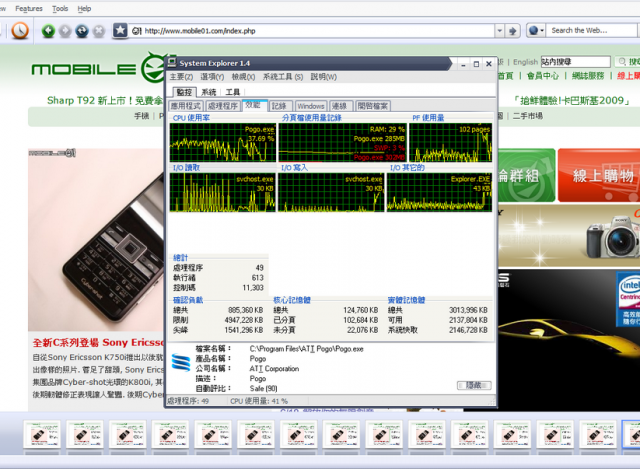Screen dimensions: 640x469
Task: Click the 站內搜尋 site search field
Action: (576, 62)
